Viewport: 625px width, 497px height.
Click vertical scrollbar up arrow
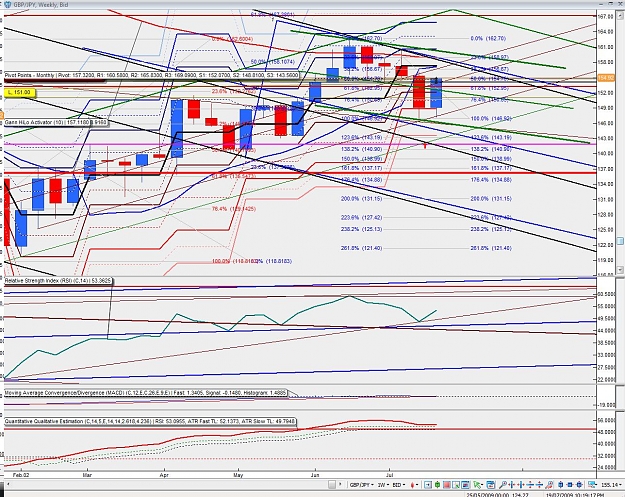pyautogui.click(x=620, y=15)
